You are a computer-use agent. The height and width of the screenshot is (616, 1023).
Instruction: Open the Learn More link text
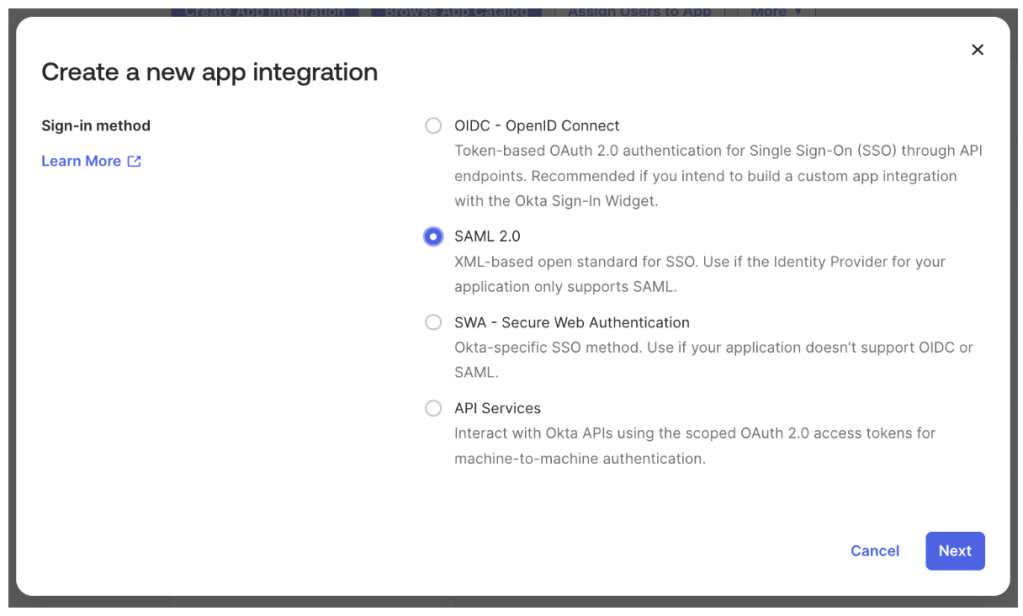pos(81,161)
